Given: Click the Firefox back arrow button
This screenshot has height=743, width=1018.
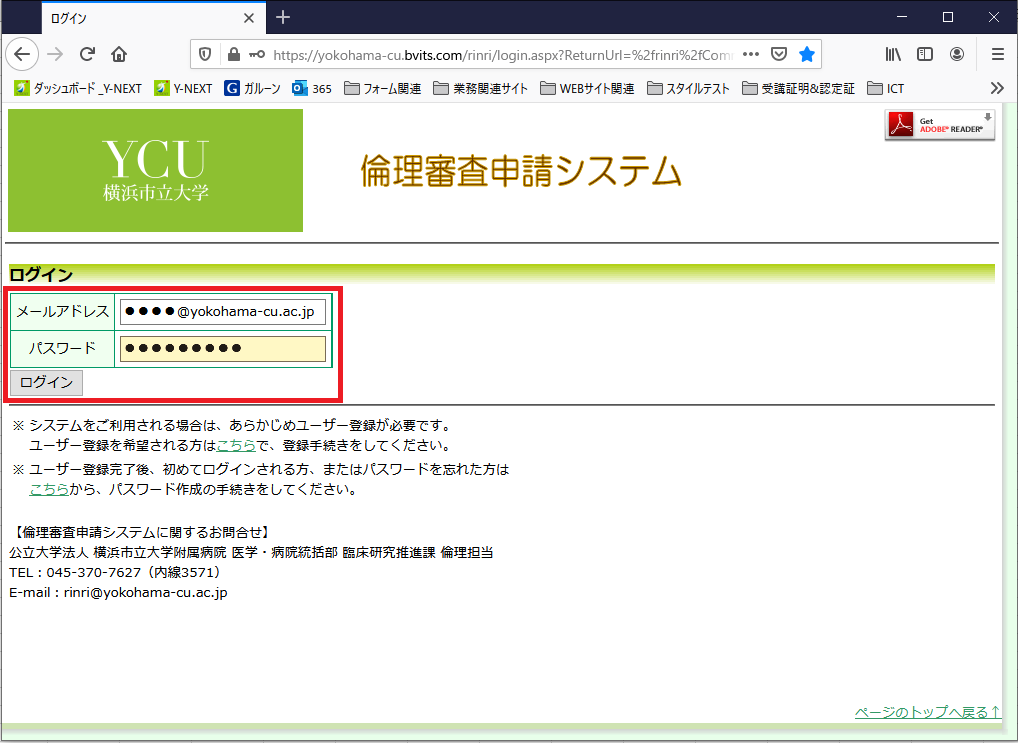Looking at the screenshot, I should (x=22, y=54).
